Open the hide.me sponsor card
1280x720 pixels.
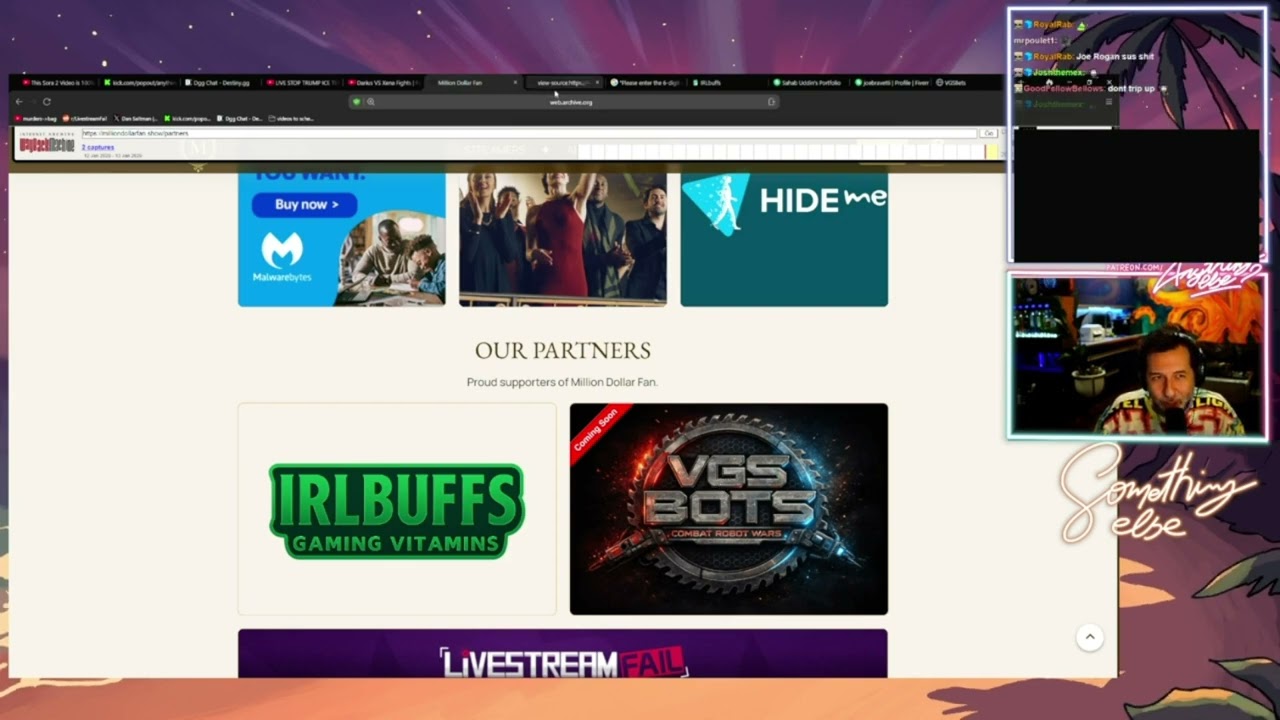(x=784, y=240)
